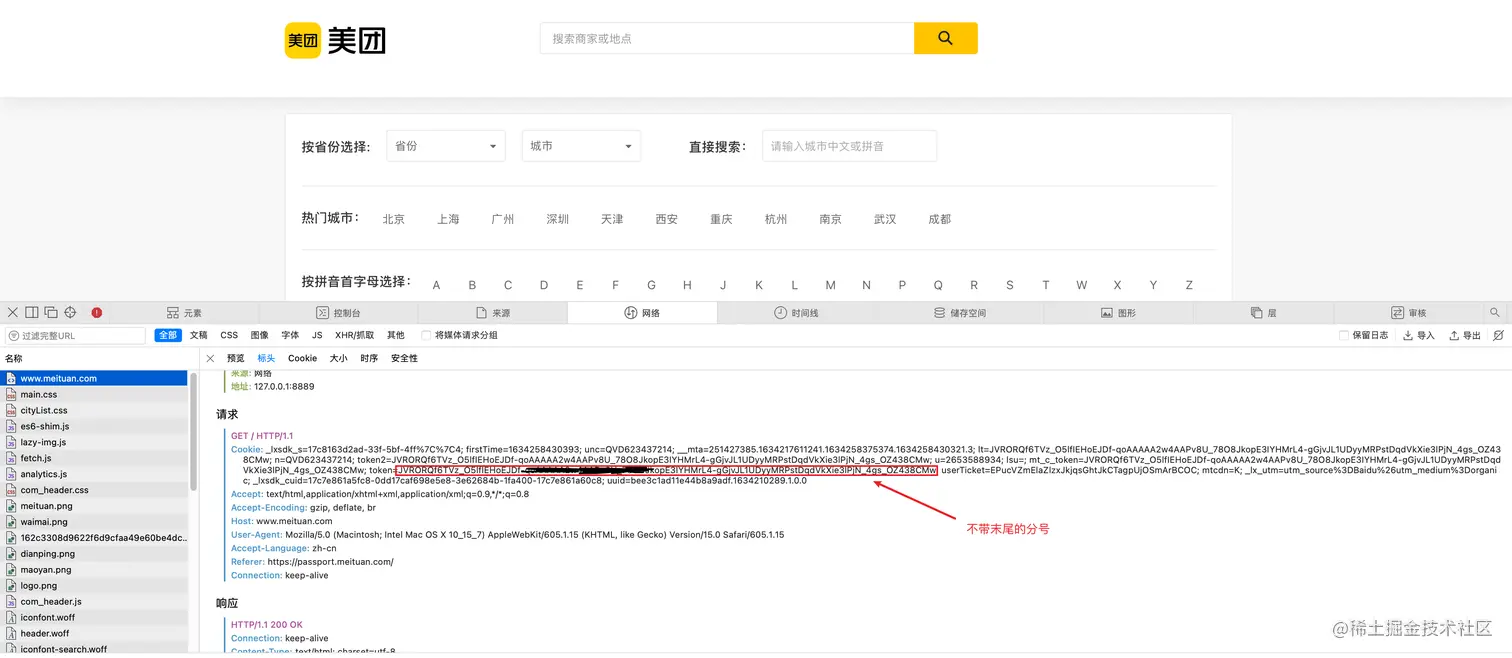Select the 网络 (Network) tab
This screenshot has width=1512, height=658.
642,313
